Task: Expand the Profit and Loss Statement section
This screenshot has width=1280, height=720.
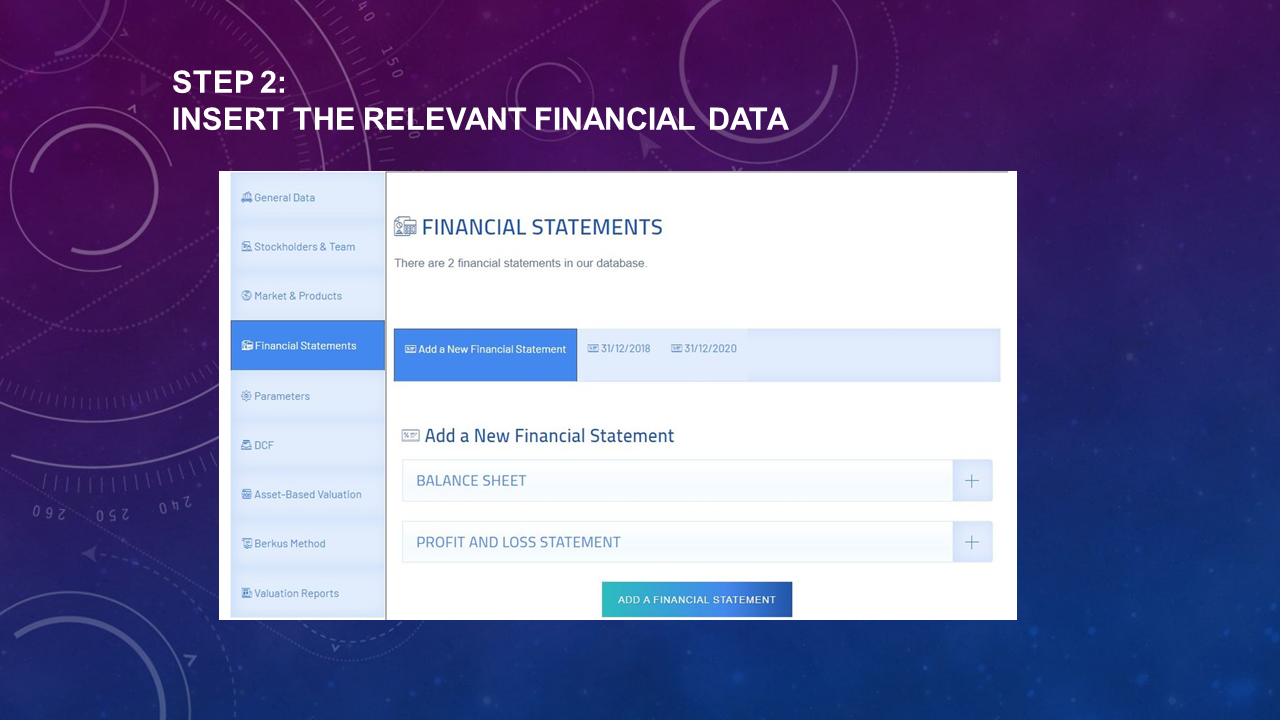Action: pos(971,542)
